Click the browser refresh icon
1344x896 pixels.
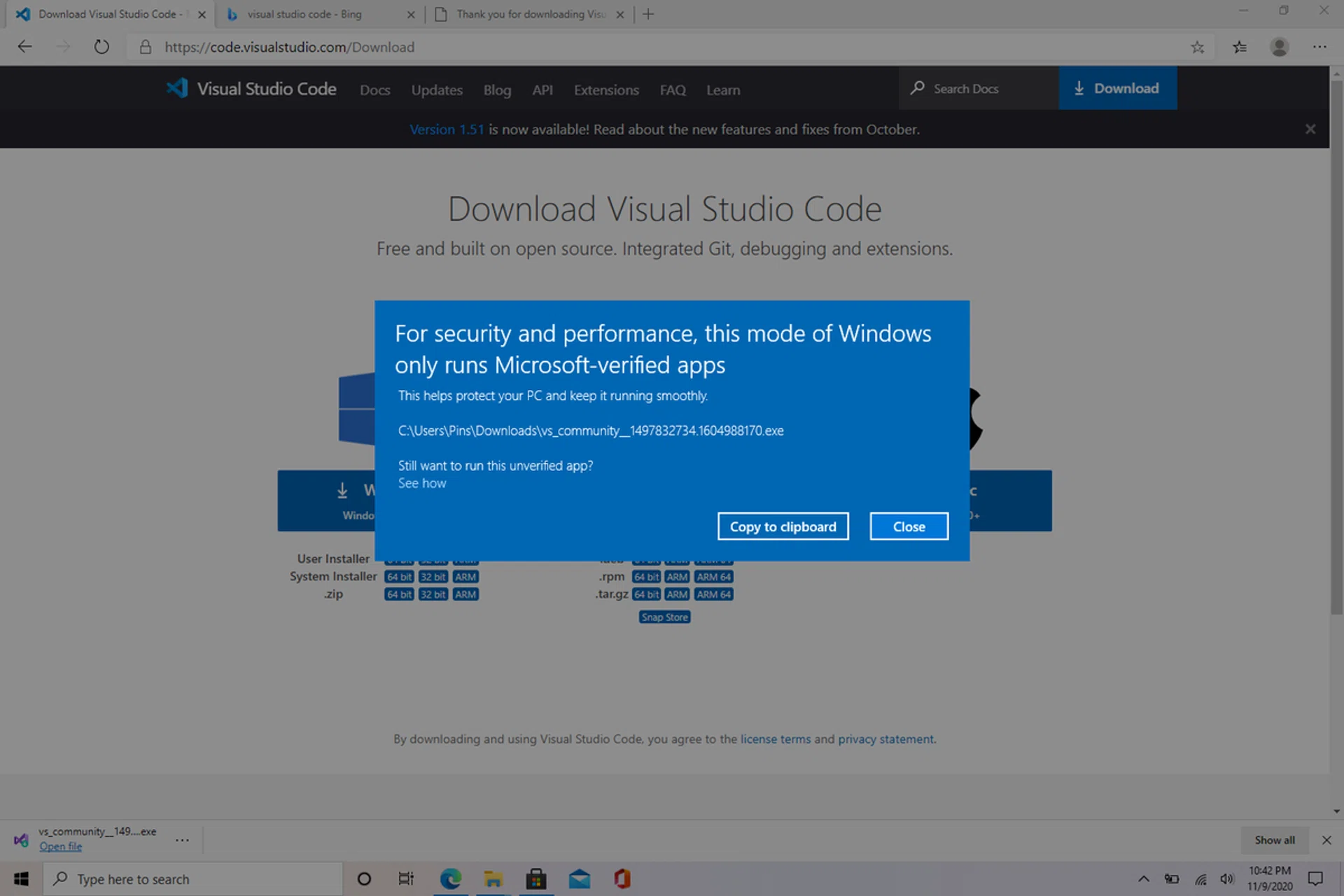pyautogui.click(x=101, y=47)
